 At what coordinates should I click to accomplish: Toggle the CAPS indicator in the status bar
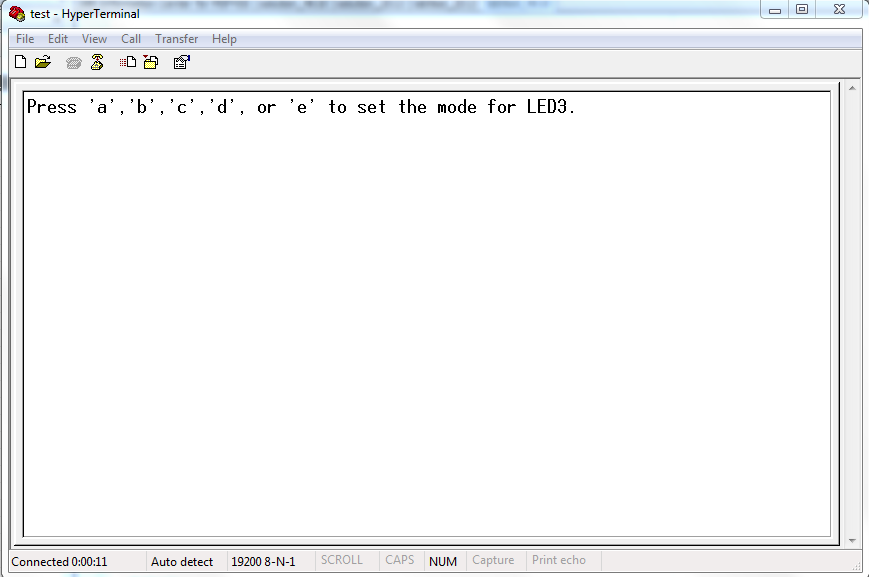399,561
